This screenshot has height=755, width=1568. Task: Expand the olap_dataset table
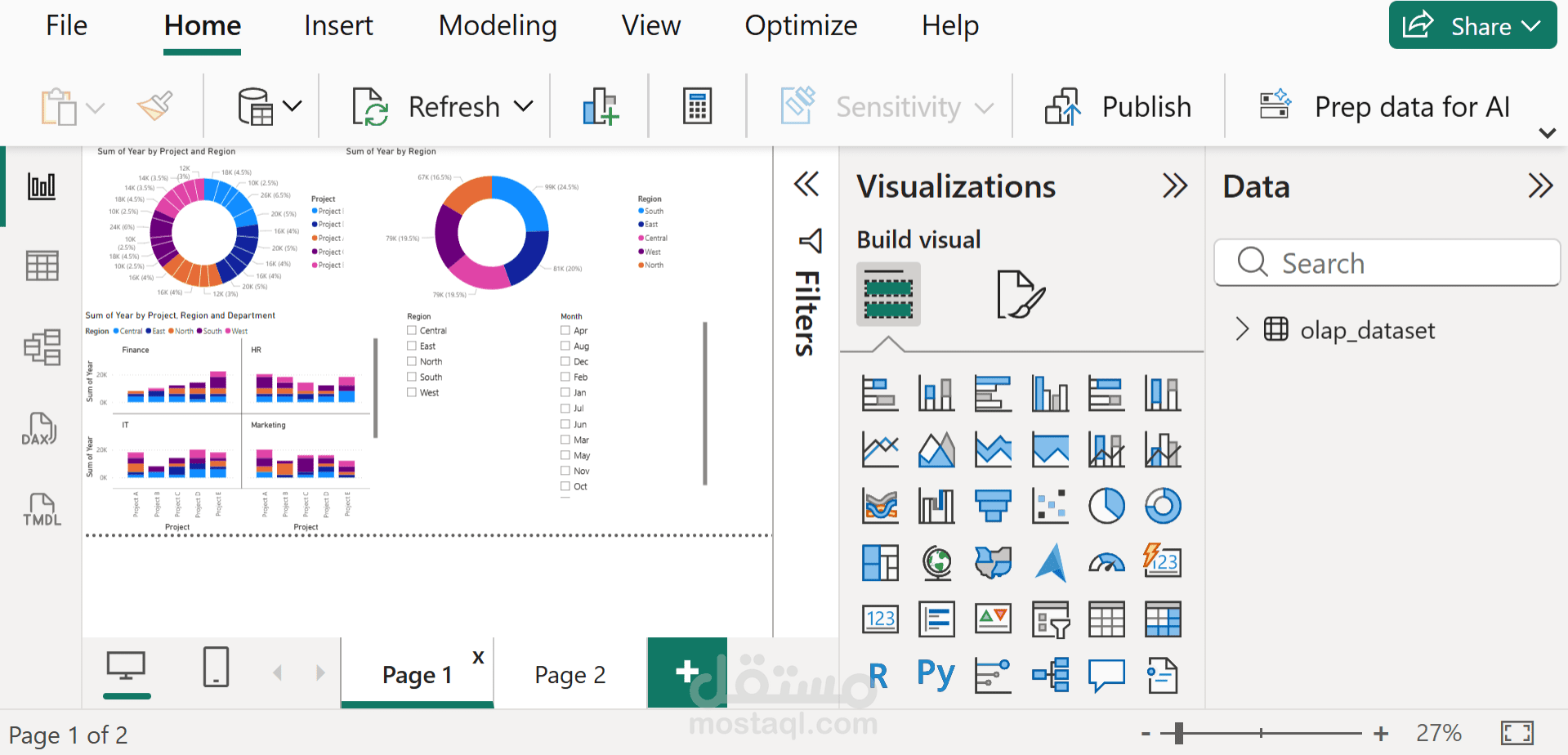tap(1243, 329)
